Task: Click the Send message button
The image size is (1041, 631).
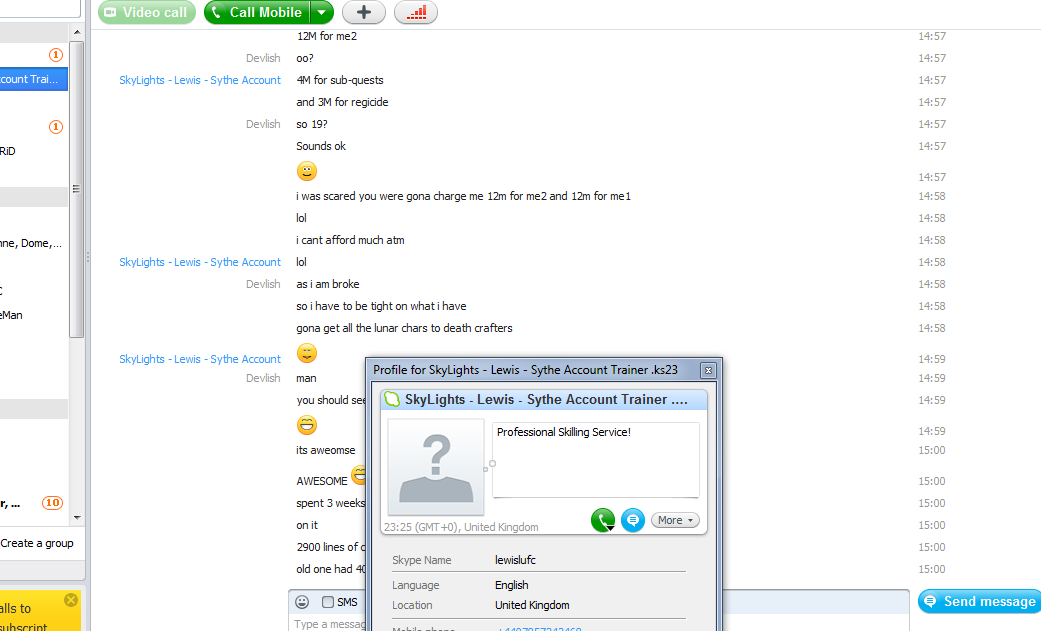Action: click(980, 601)
